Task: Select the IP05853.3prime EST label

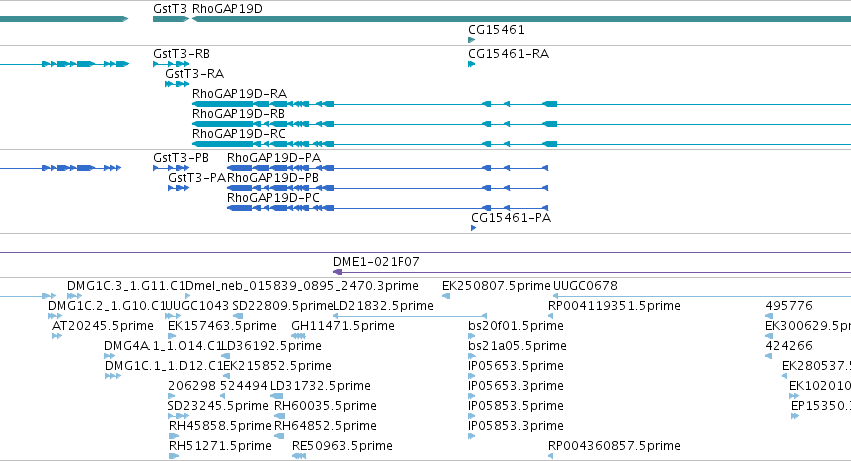Action: tap(516, 427)
